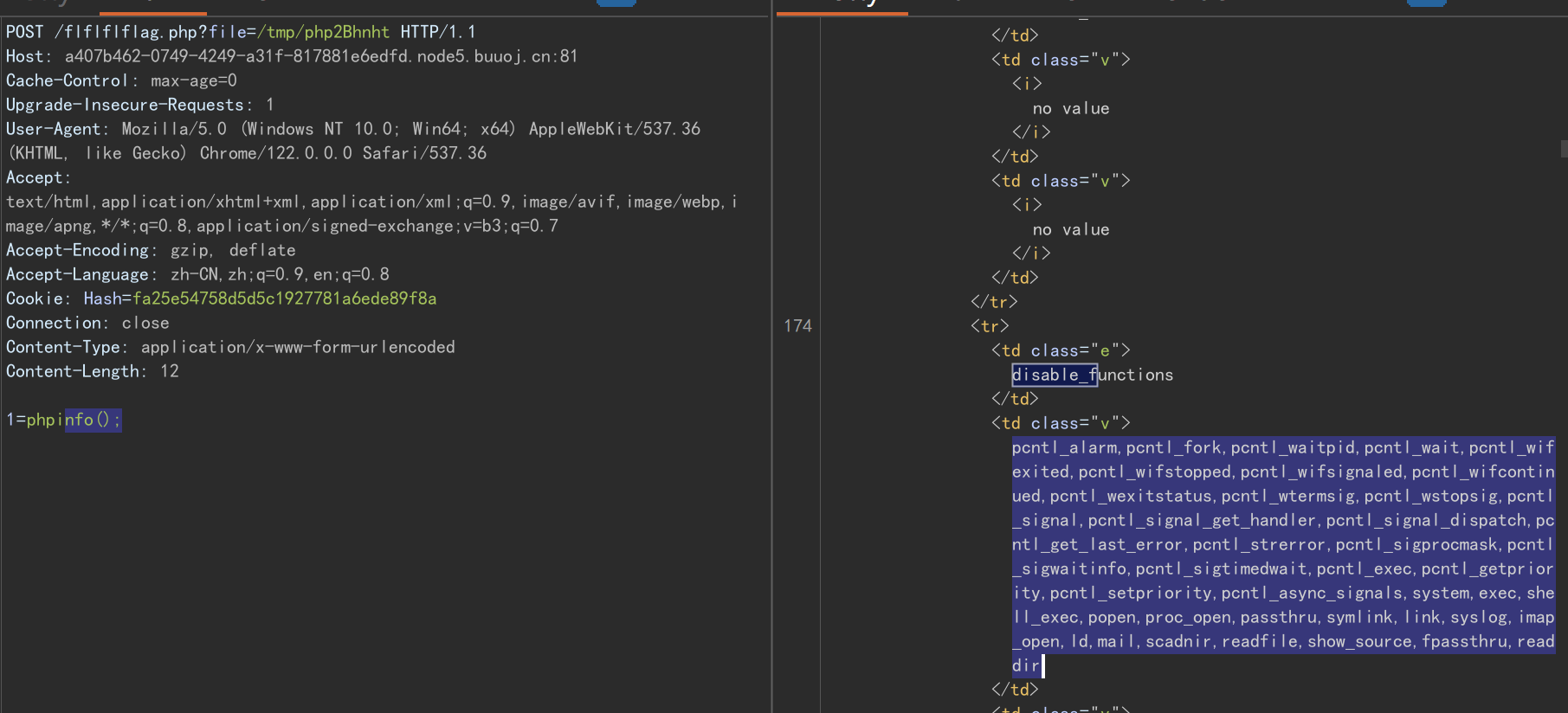Click the Accept: header name

point(38,177)
